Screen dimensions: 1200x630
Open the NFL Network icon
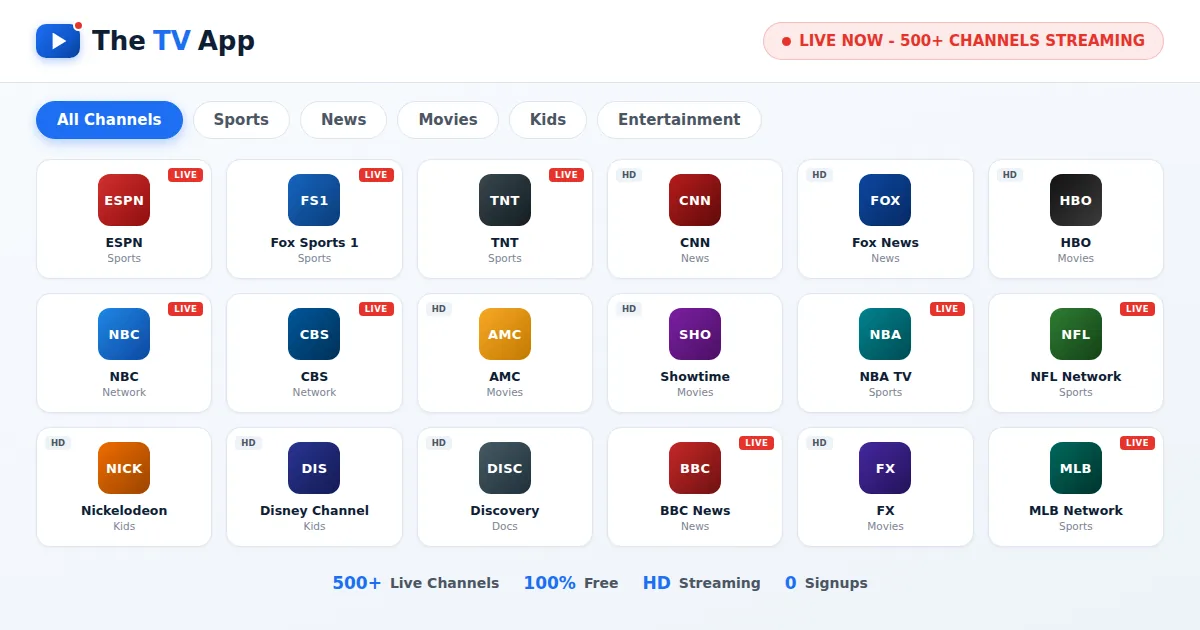click(x=1076, y=334)
